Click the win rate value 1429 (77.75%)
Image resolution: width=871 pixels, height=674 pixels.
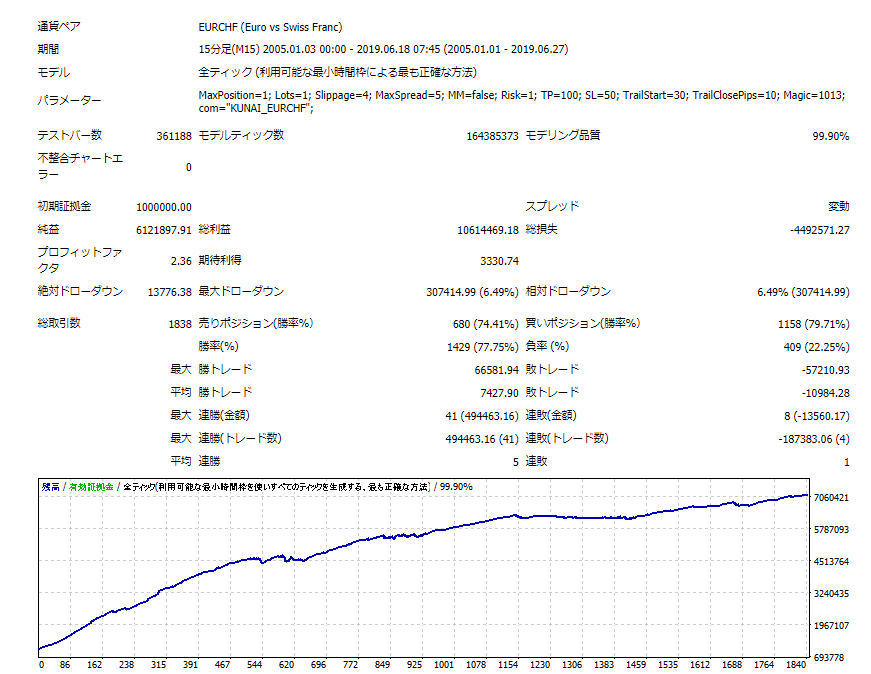pyautogui.click(x=483, y=347)
